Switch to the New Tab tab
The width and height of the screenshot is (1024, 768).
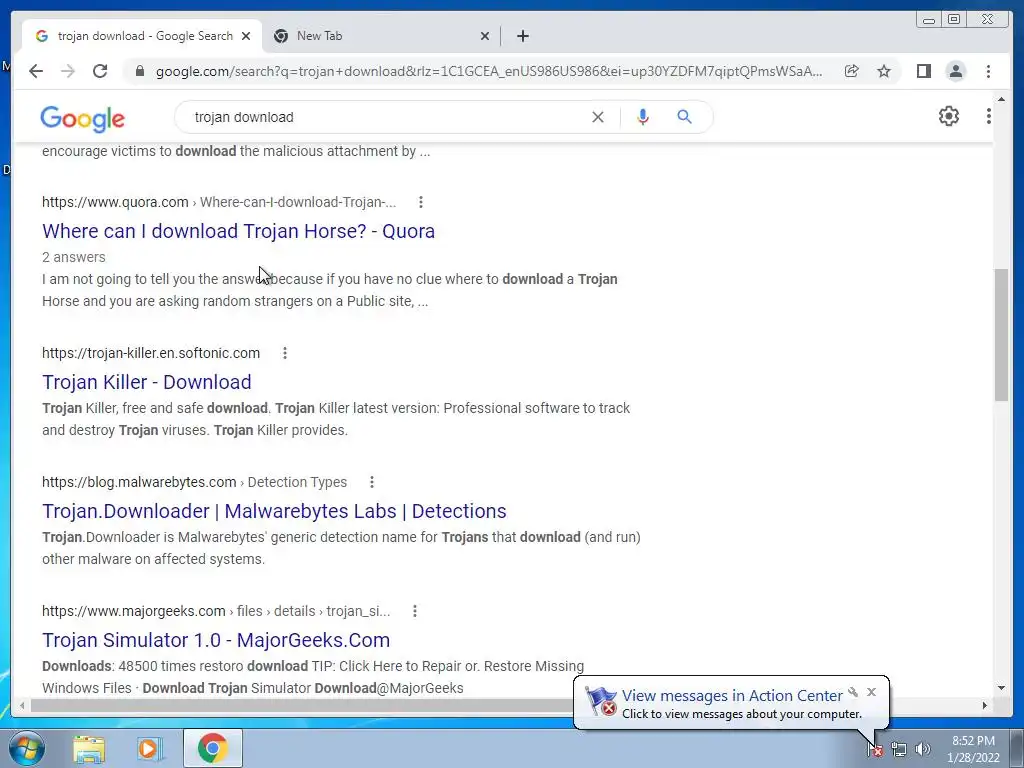pos(381,36)
